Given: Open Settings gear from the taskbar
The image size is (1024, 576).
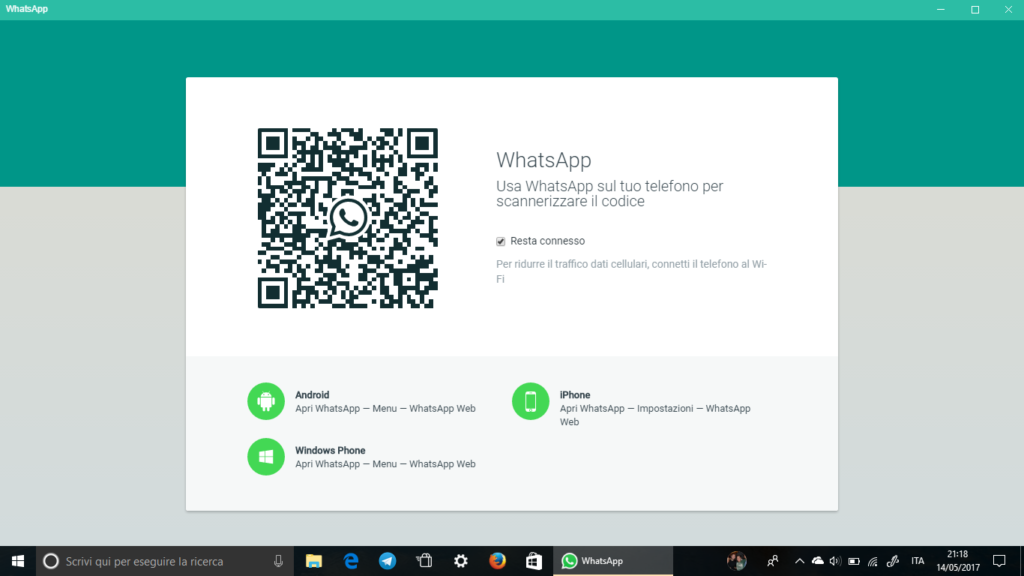Looking at the screenshot, I should pyautogui.click(x=461, y=561).
